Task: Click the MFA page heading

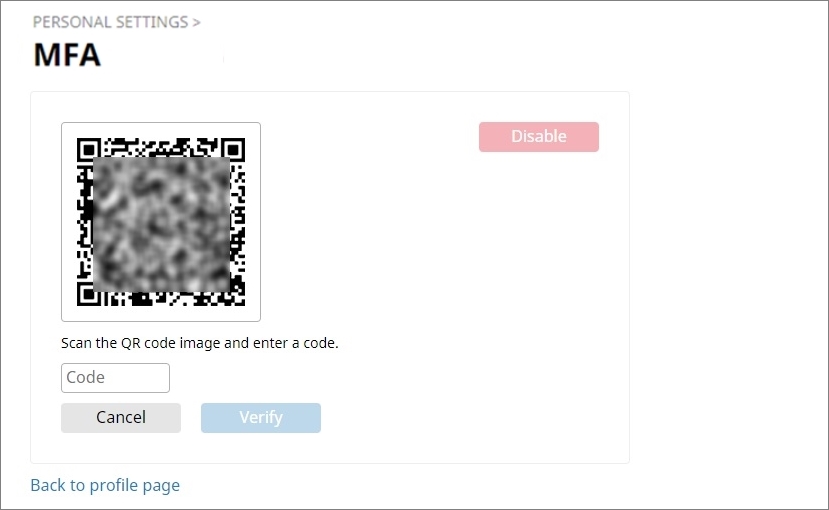Action: [67, 55]
